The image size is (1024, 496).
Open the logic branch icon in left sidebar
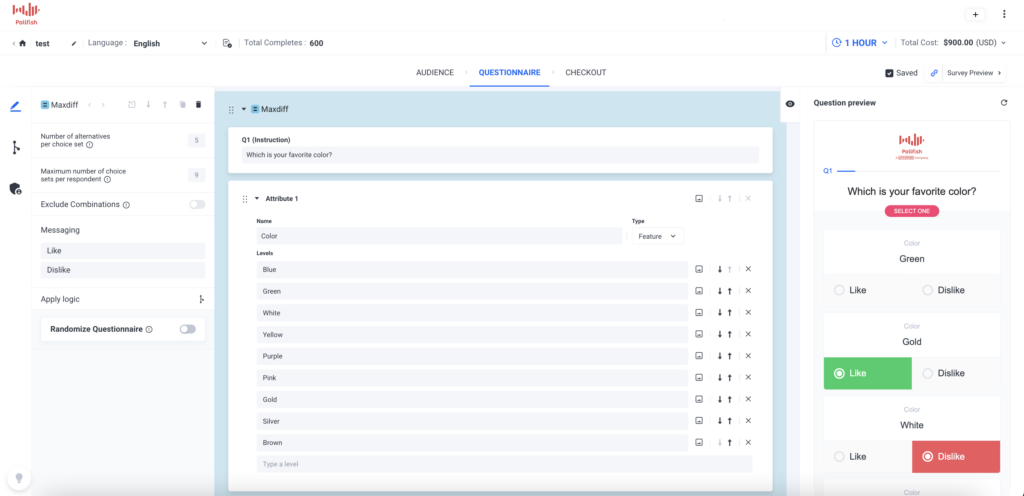16,148
